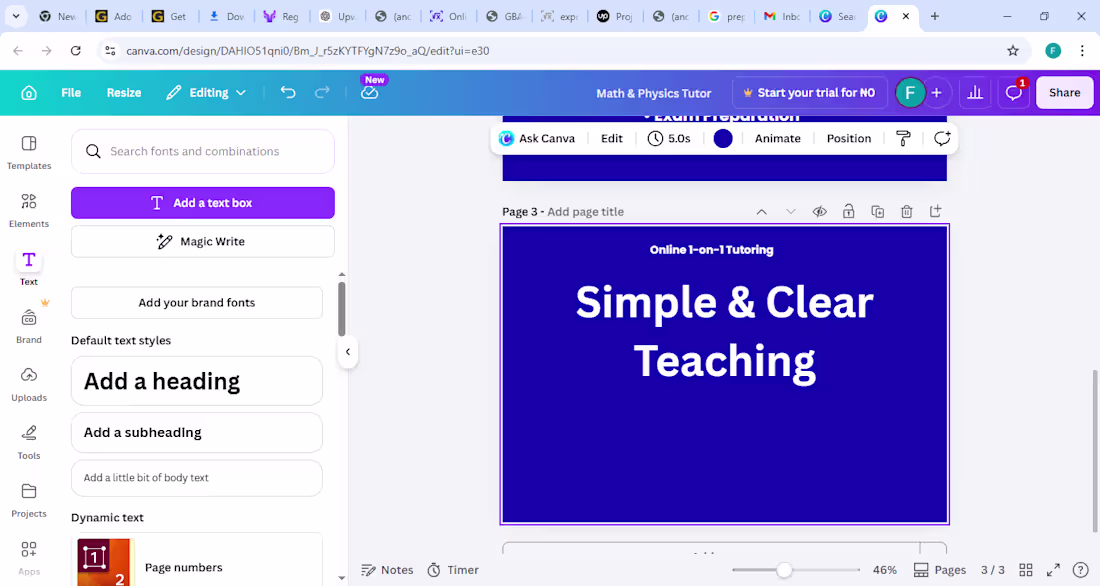Open new browser tab plus button

[x=934, y=16]
